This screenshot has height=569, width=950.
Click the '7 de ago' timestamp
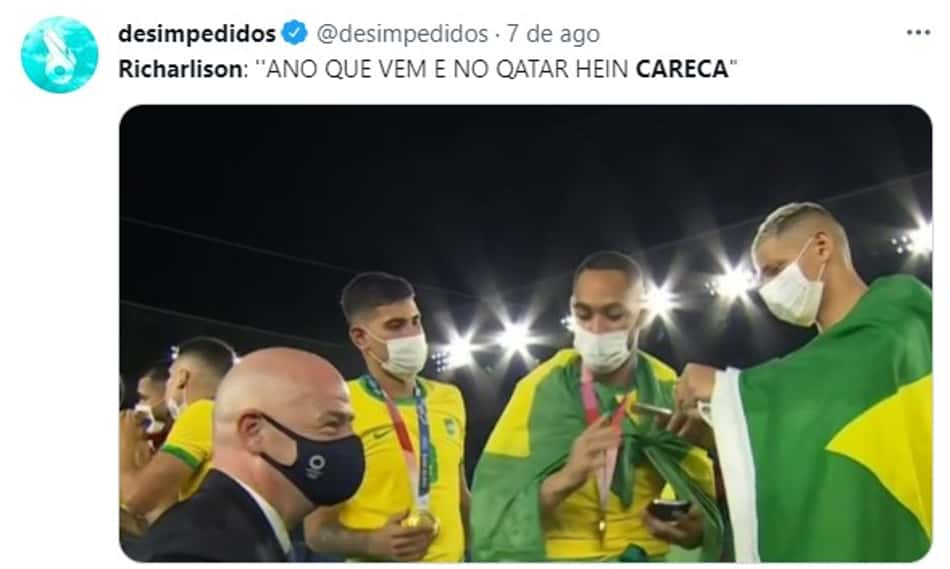pos(553,34)
